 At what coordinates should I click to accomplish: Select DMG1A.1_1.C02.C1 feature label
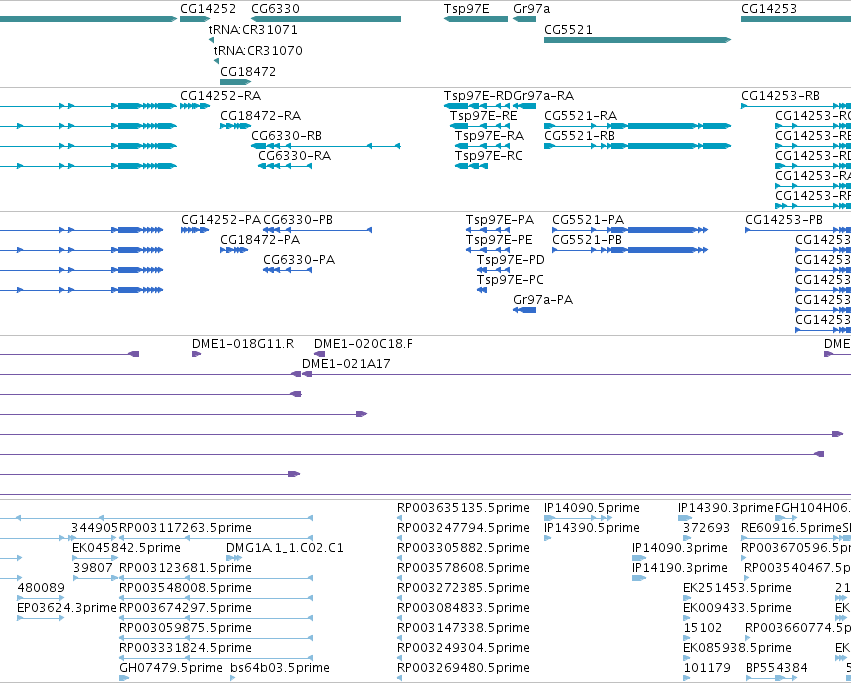(285, 548)
